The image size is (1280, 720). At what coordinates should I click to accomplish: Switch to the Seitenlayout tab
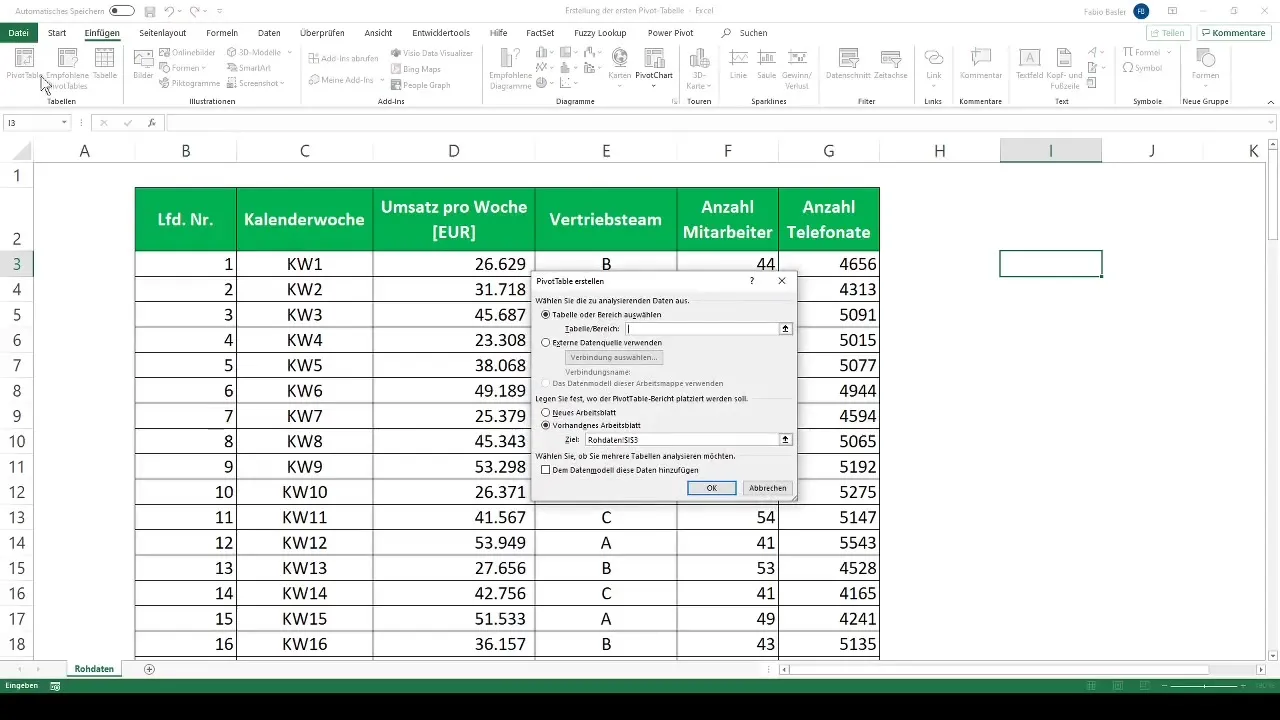point(162,33)
